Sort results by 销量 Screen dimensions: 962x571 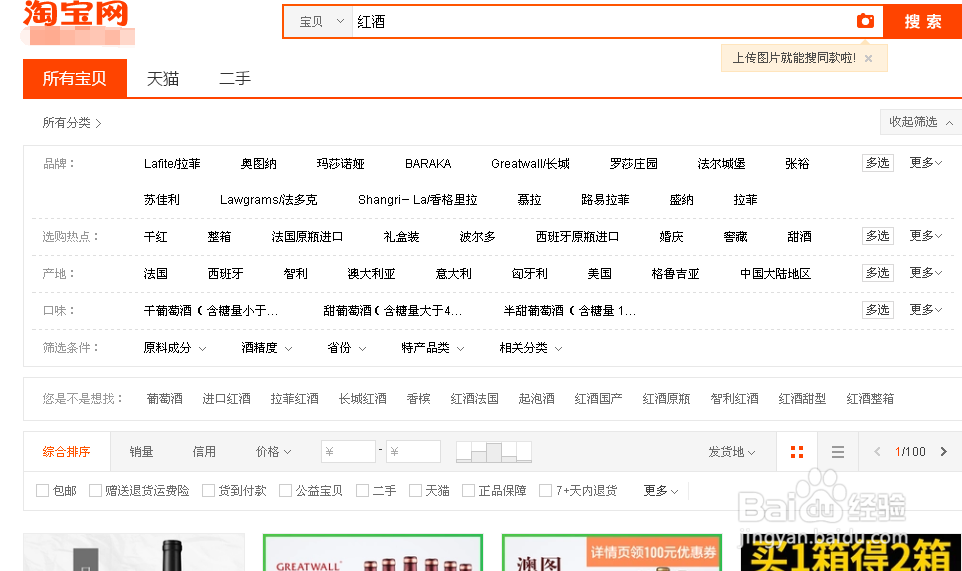pos(141,452)
